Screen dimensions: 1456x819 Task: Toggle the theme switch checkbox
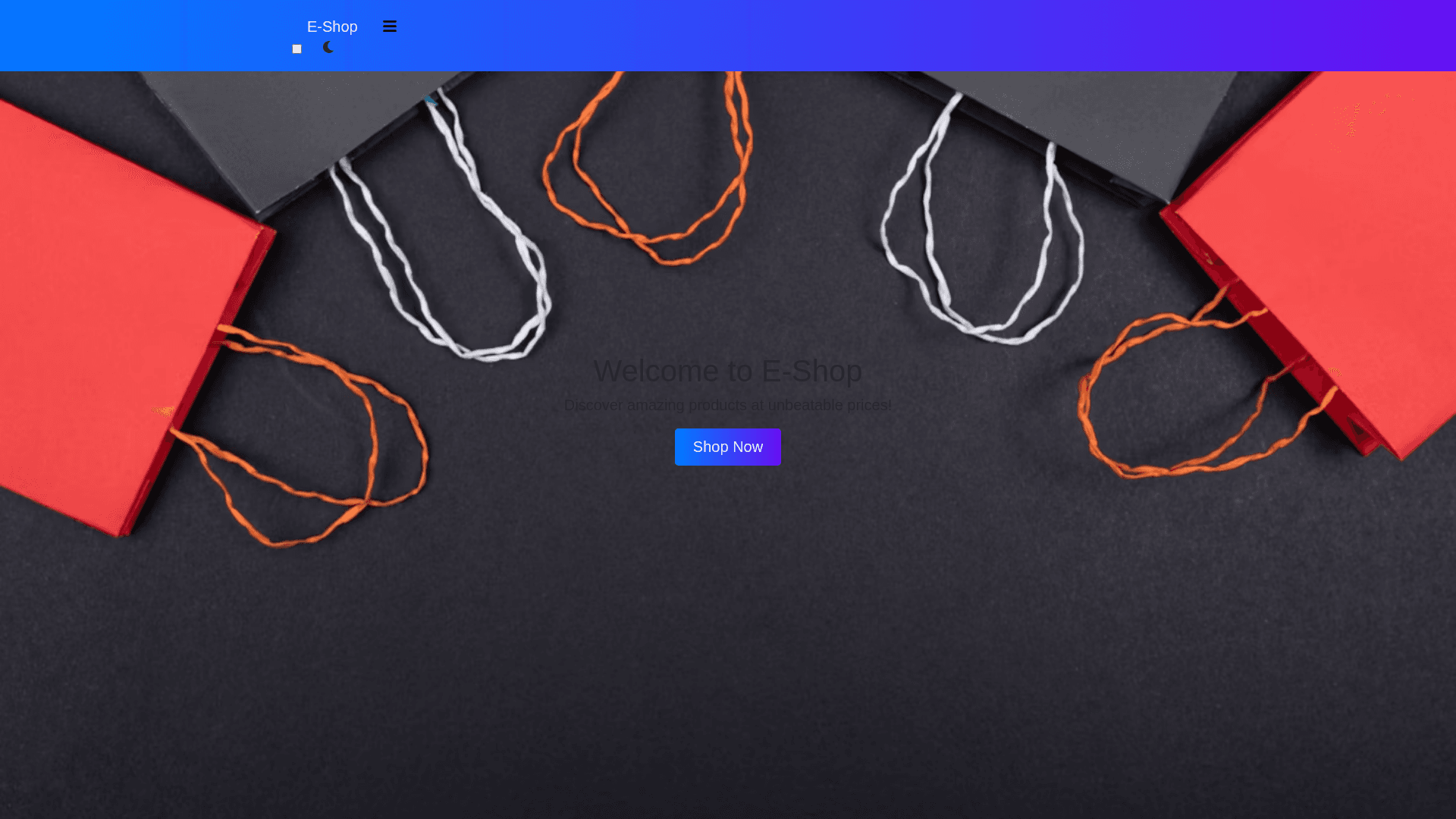click(x=297, y=49)
